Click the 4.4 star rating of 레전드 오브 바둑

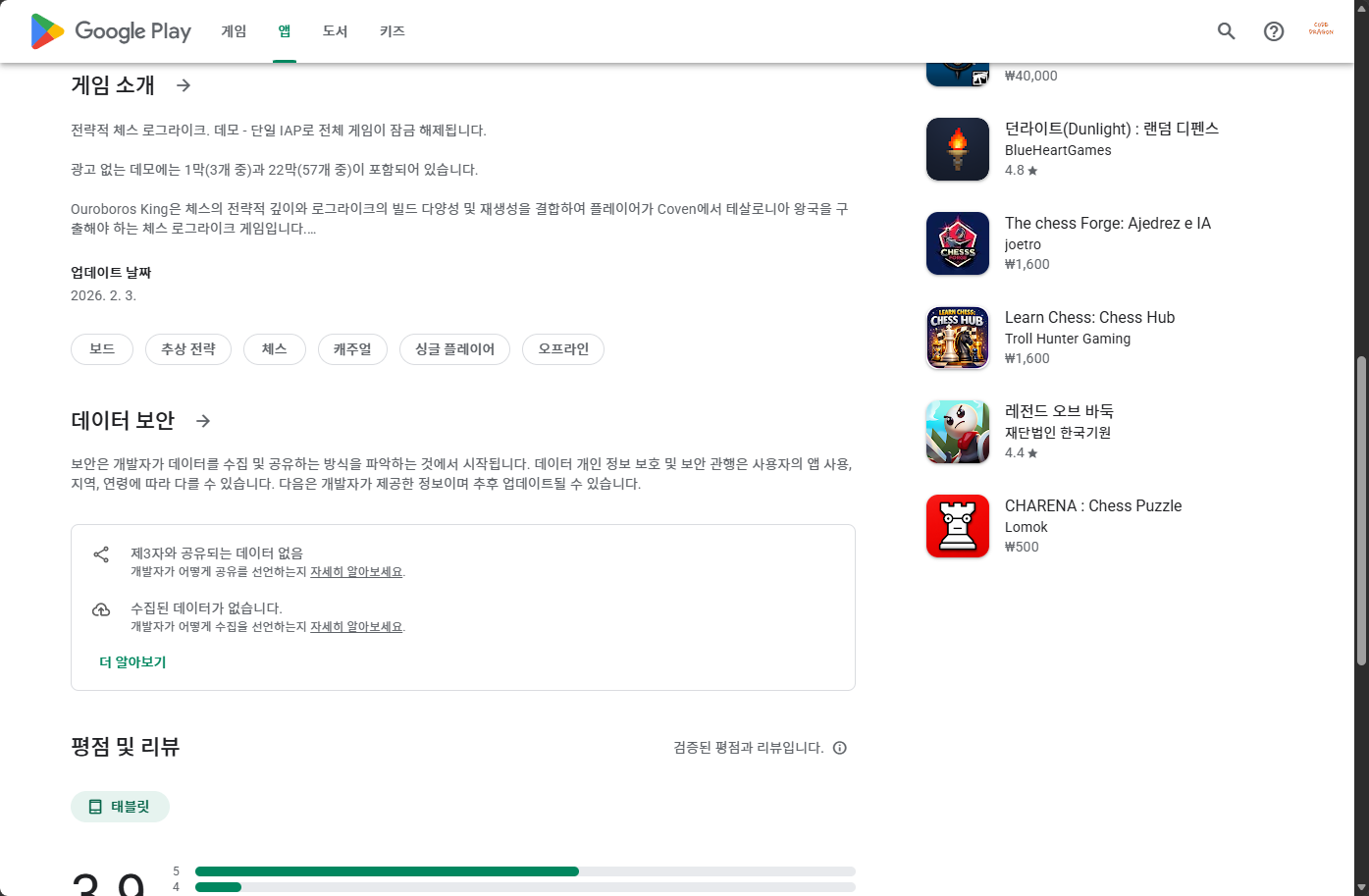pyautogui.click(x=1022, y=452)
